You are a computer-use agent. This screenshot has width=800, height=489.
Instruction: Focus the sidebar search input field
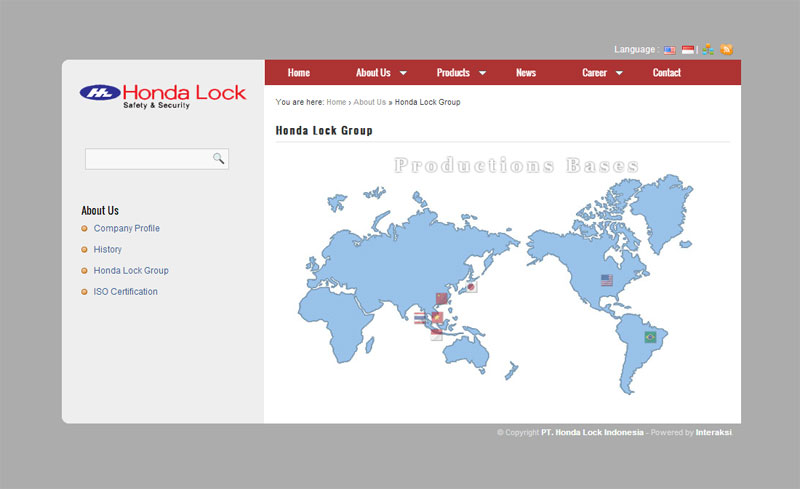[x=157, y=159]
